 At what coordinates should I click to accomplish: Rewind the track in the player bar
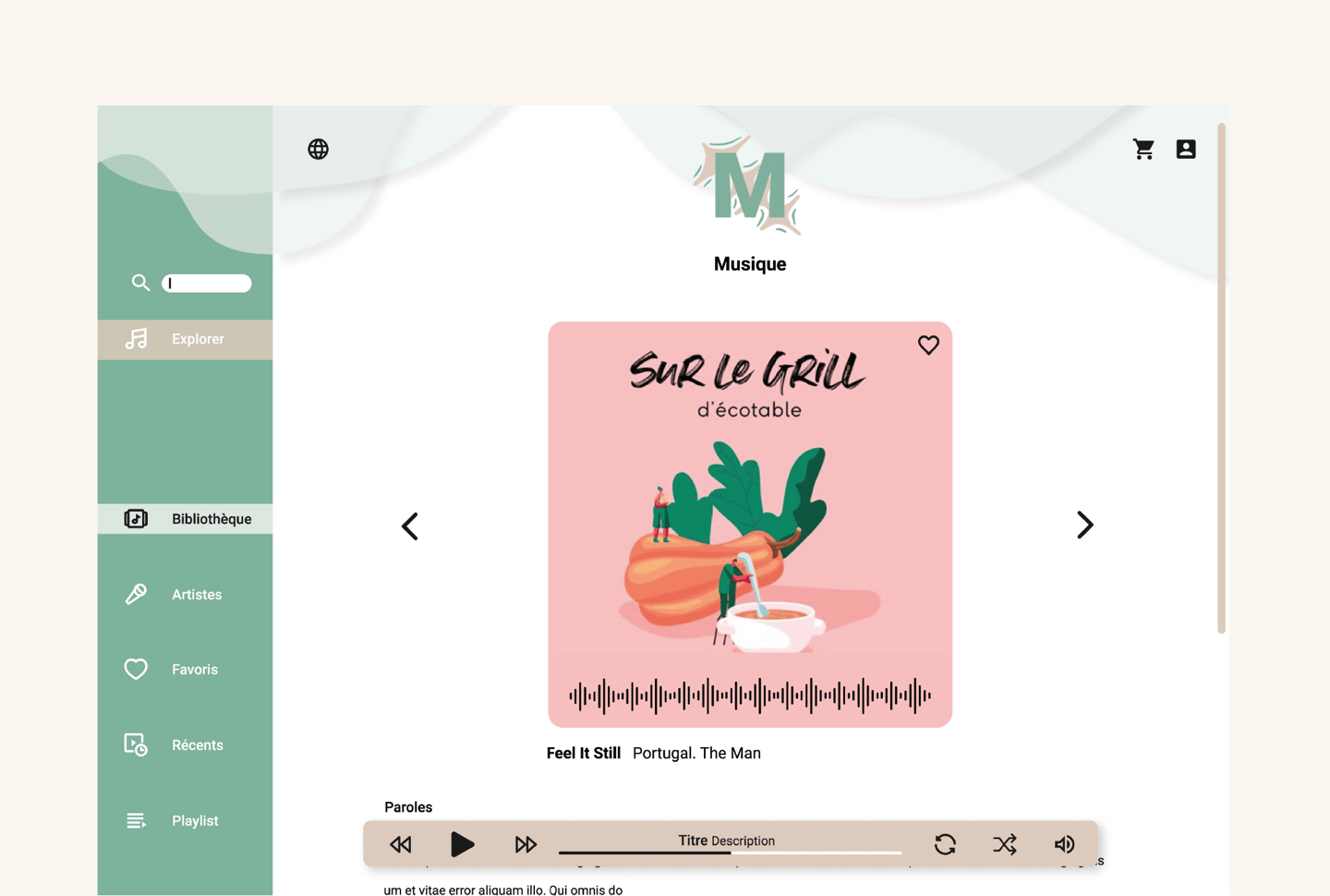401,844
